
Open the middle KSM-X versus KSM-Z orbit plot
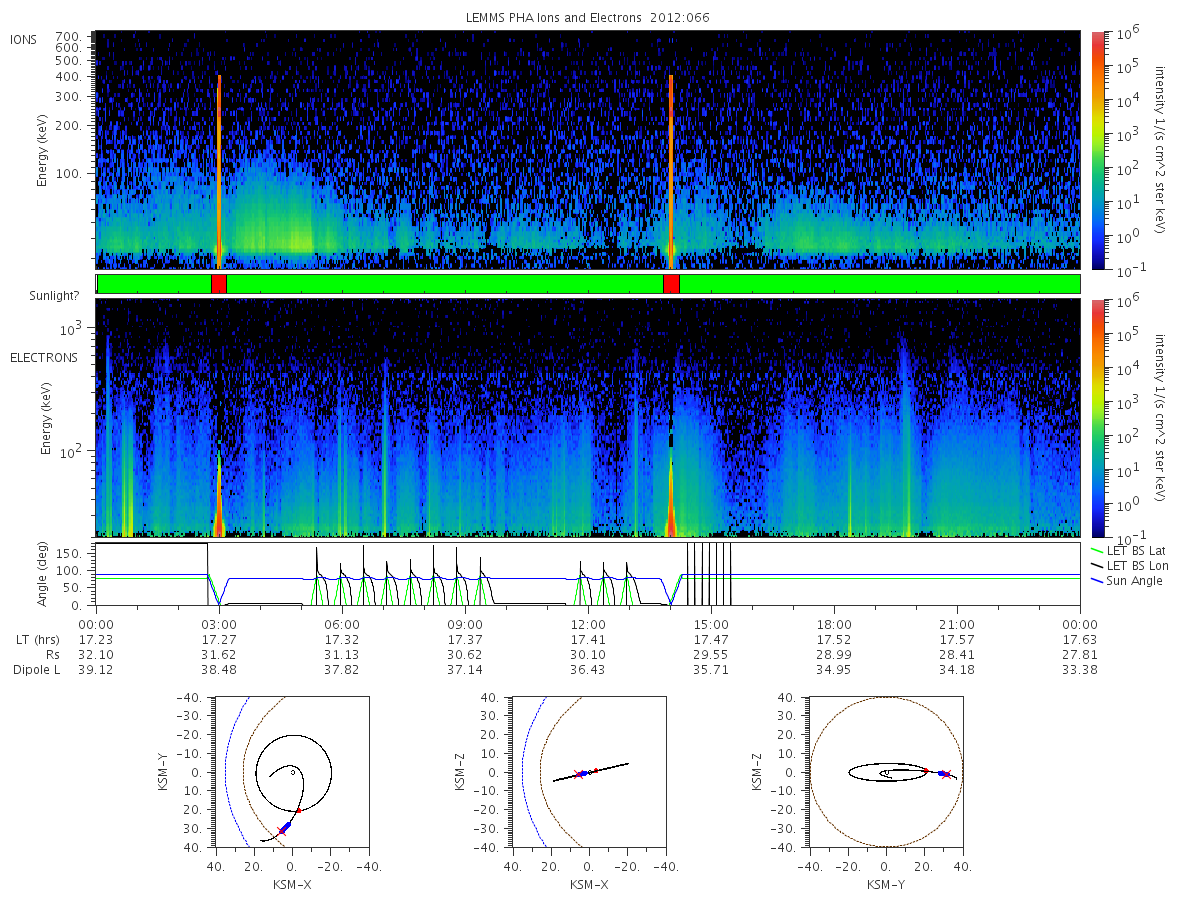point(588,772)
